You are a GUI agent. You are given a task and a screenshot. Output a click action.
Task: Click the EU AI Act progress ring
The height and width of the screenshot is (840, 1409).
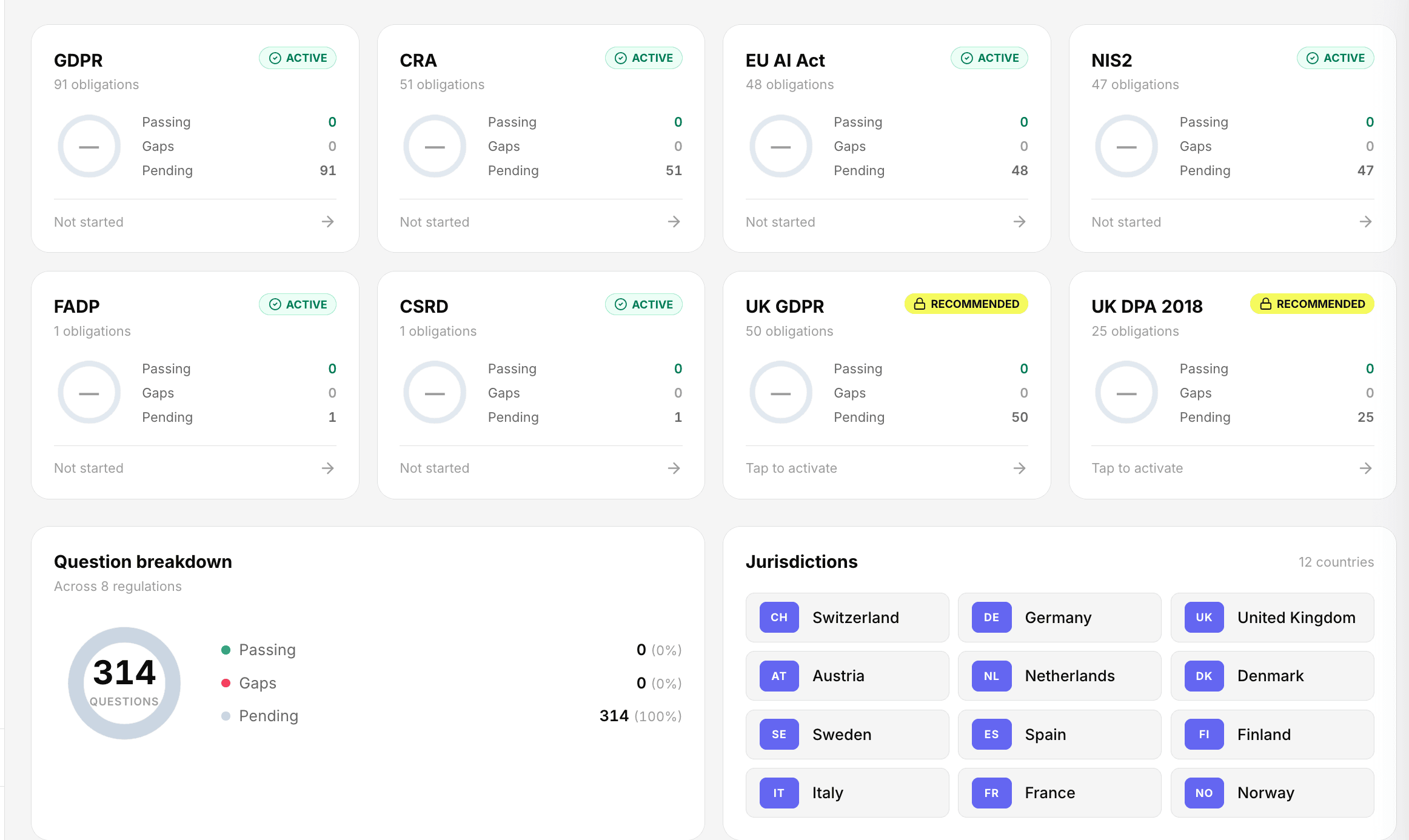(x=781, y=146)
